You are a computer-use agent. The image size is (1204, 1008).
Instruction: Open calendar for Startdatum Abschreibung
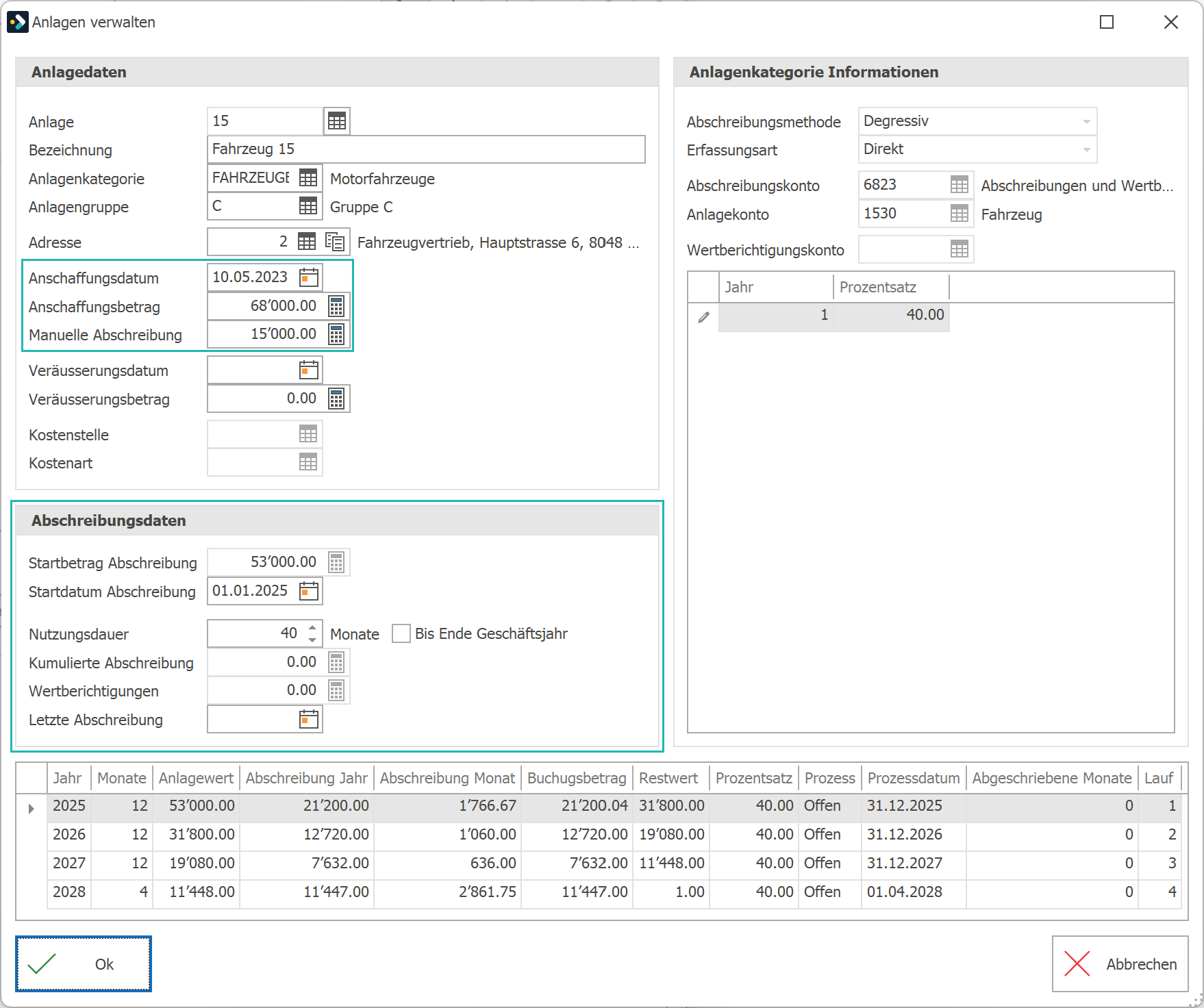pos(309,591)
